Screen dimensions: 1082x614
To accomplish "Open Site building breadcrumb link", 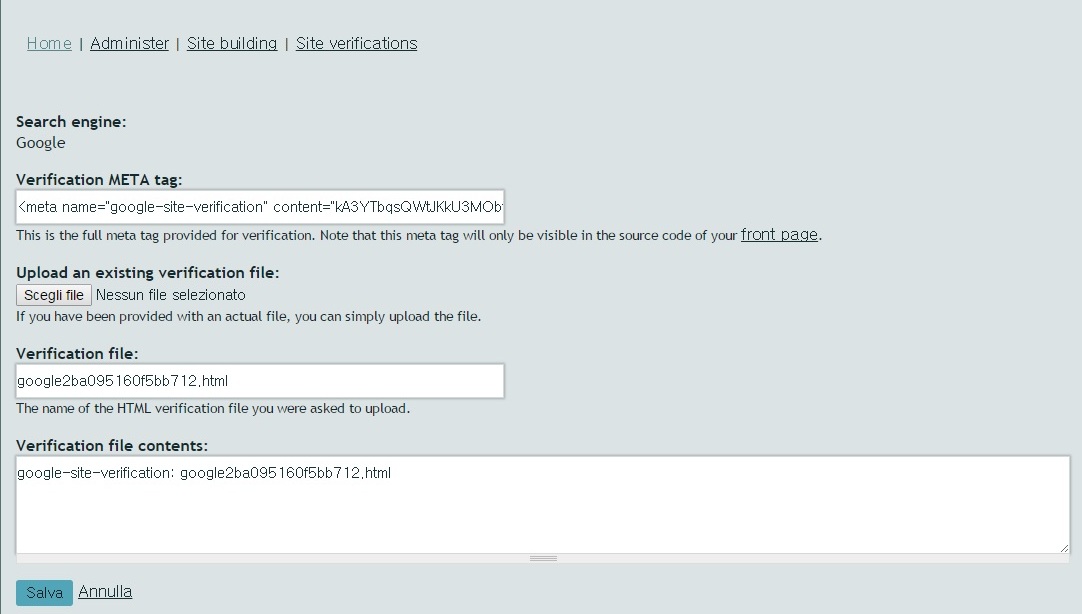I will pyautogui.click(x=232, y=43).
